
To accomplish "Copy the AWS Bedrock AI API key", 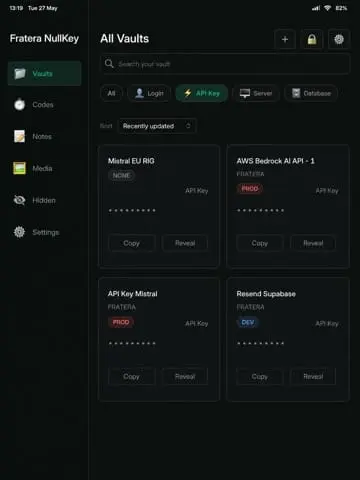I will coord(260,243).
